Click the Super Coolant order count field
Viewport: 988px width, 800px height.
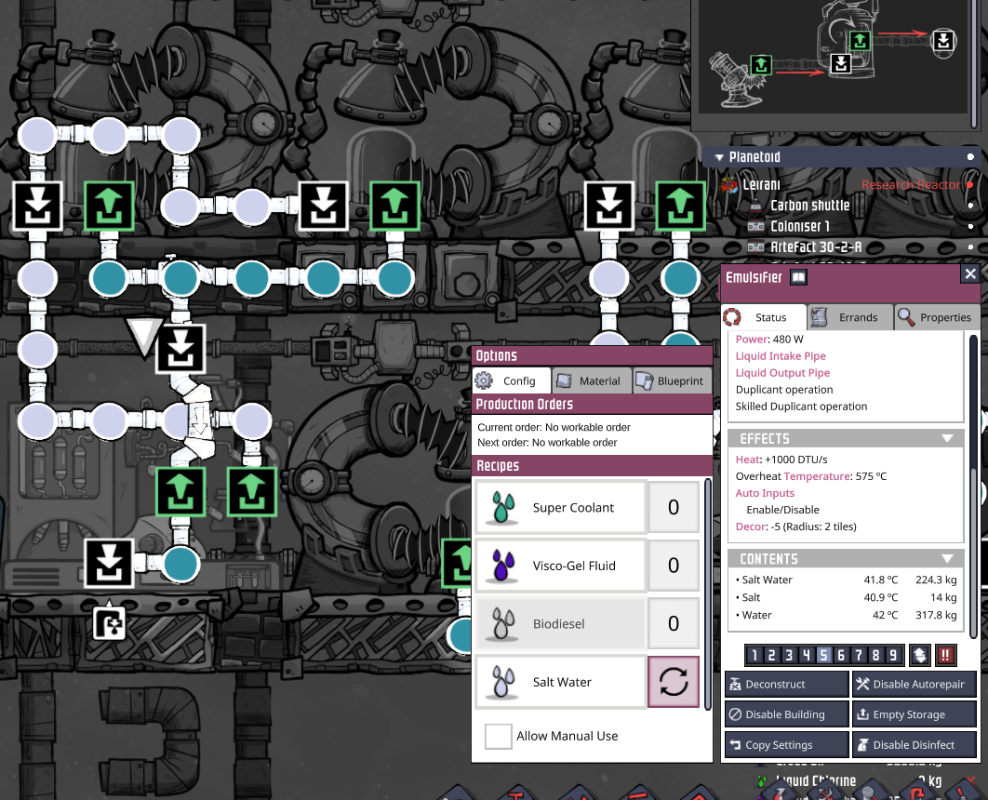coord(673,507)
